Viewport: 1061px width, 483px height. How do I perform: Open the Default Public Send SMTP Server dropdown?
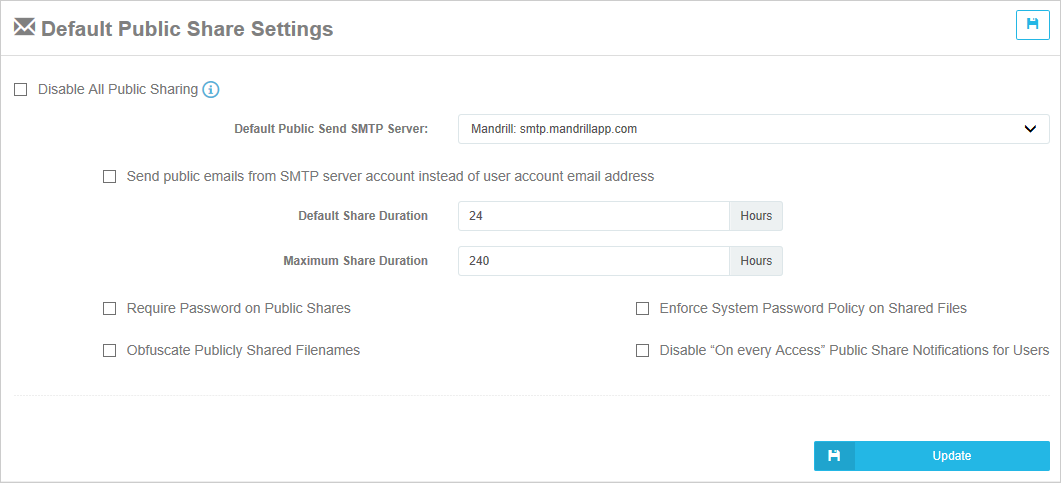tap(754, 129)
